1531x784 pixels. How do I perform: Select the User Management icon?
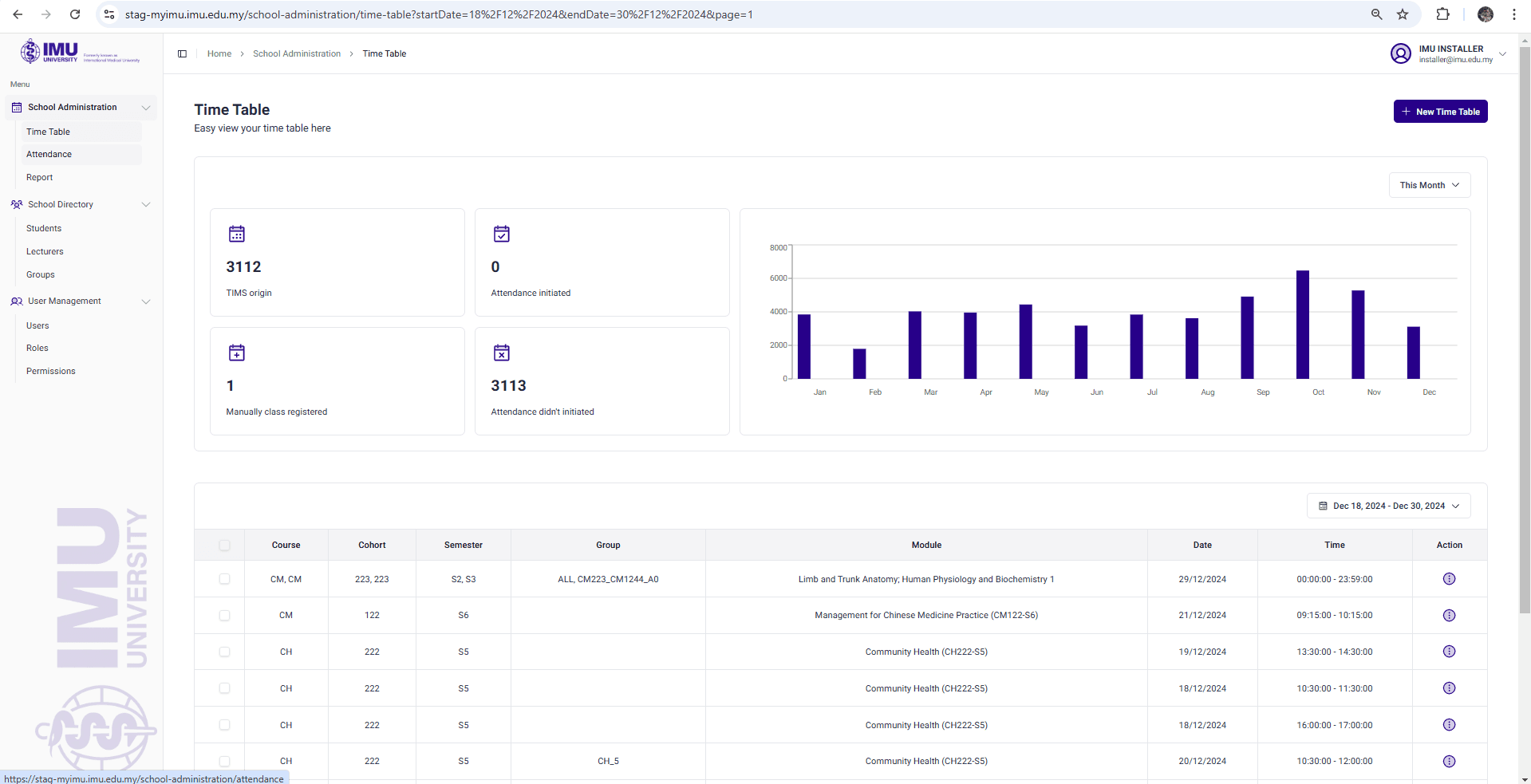pos(16,301)
